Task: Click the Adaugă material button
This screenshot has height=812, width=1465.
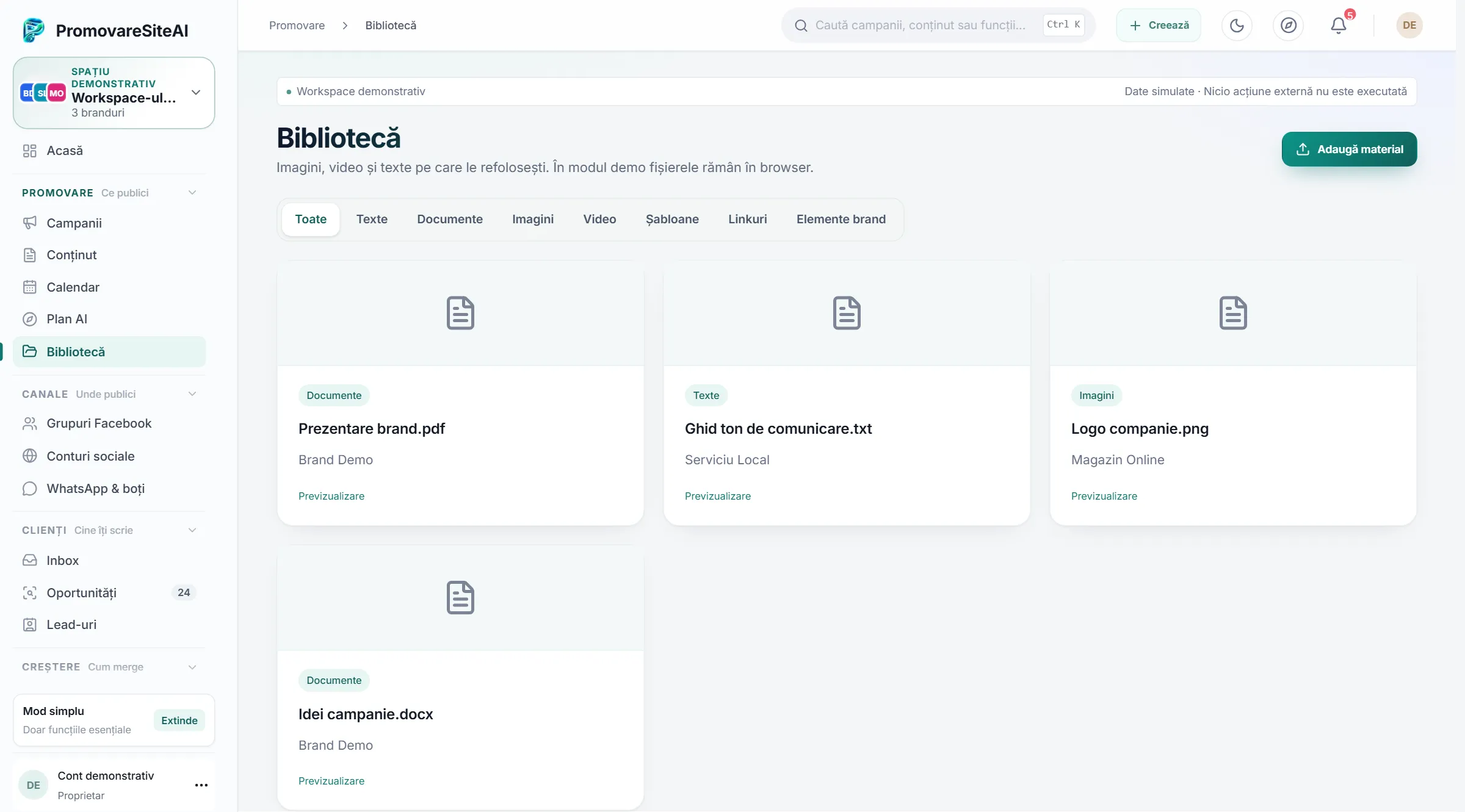Action: point(1349,149)
